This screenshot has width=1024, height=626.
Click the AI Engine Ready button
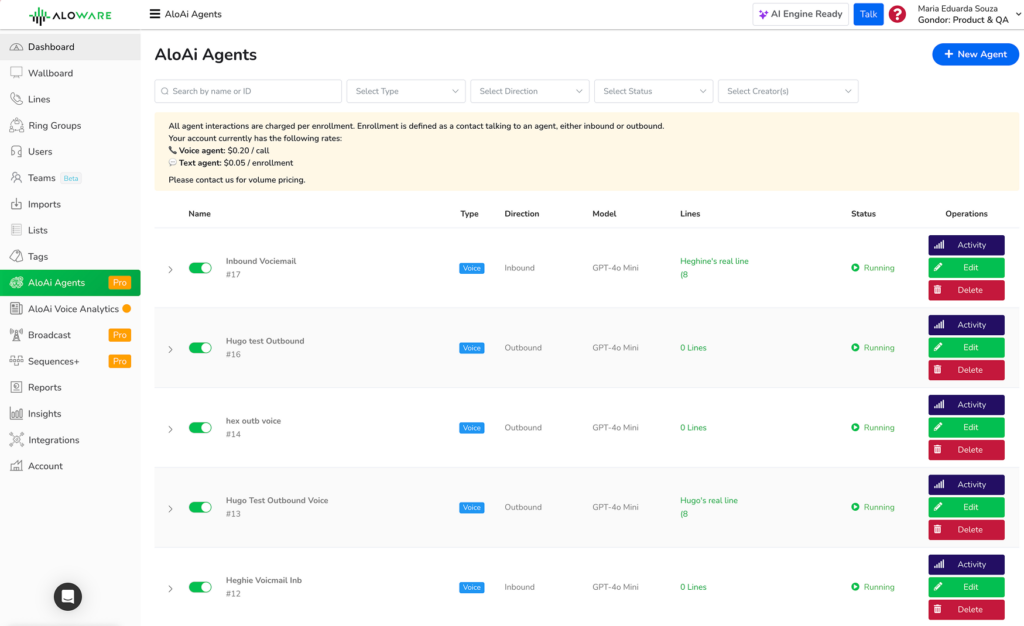tap(800, 14)
